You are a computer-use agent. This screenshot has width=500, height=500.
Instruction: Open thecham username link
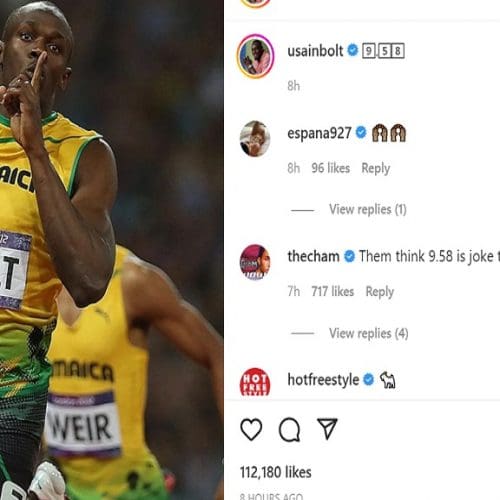pos(313,257)
